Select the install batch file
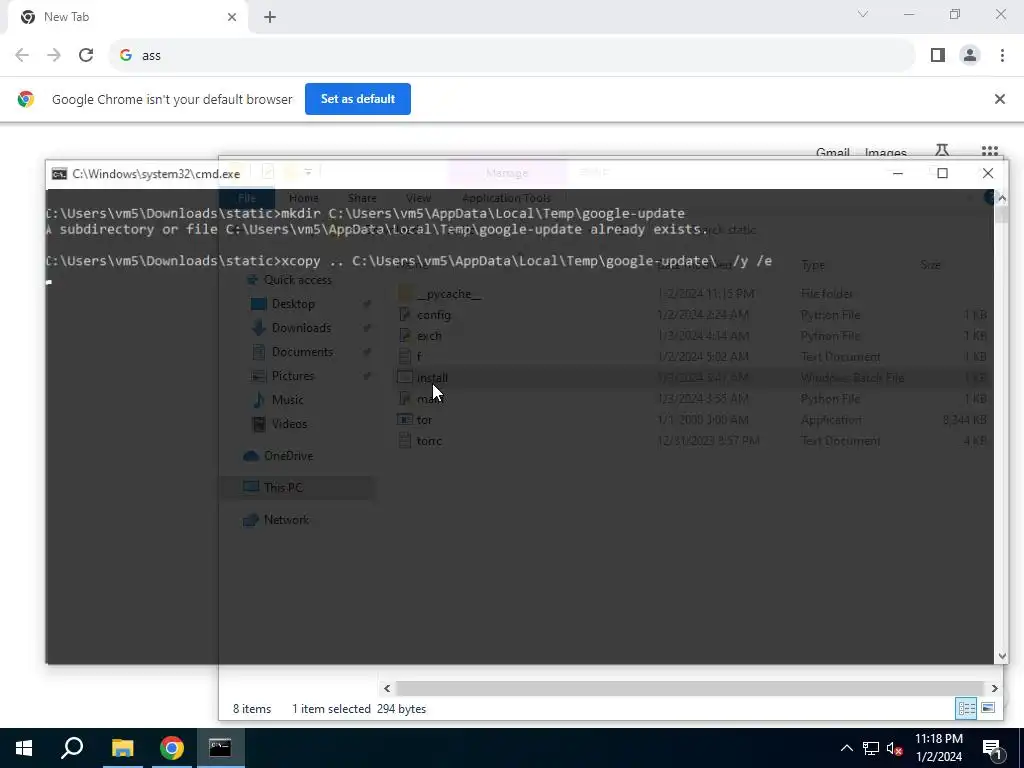1024x768 pixels. tap(432, 377)
